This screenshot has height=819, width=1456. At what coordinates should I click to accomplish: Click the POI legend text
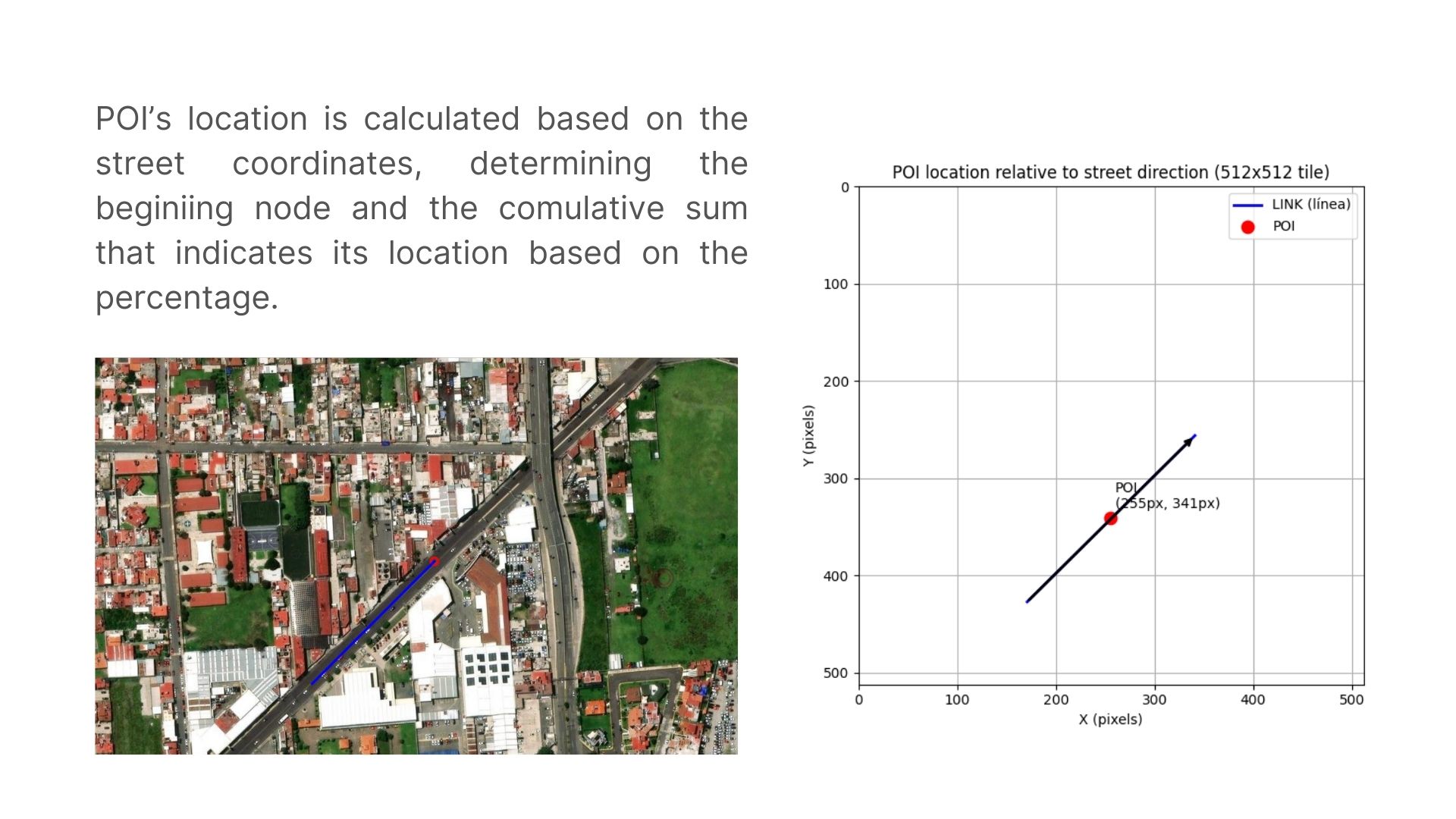1283,226
